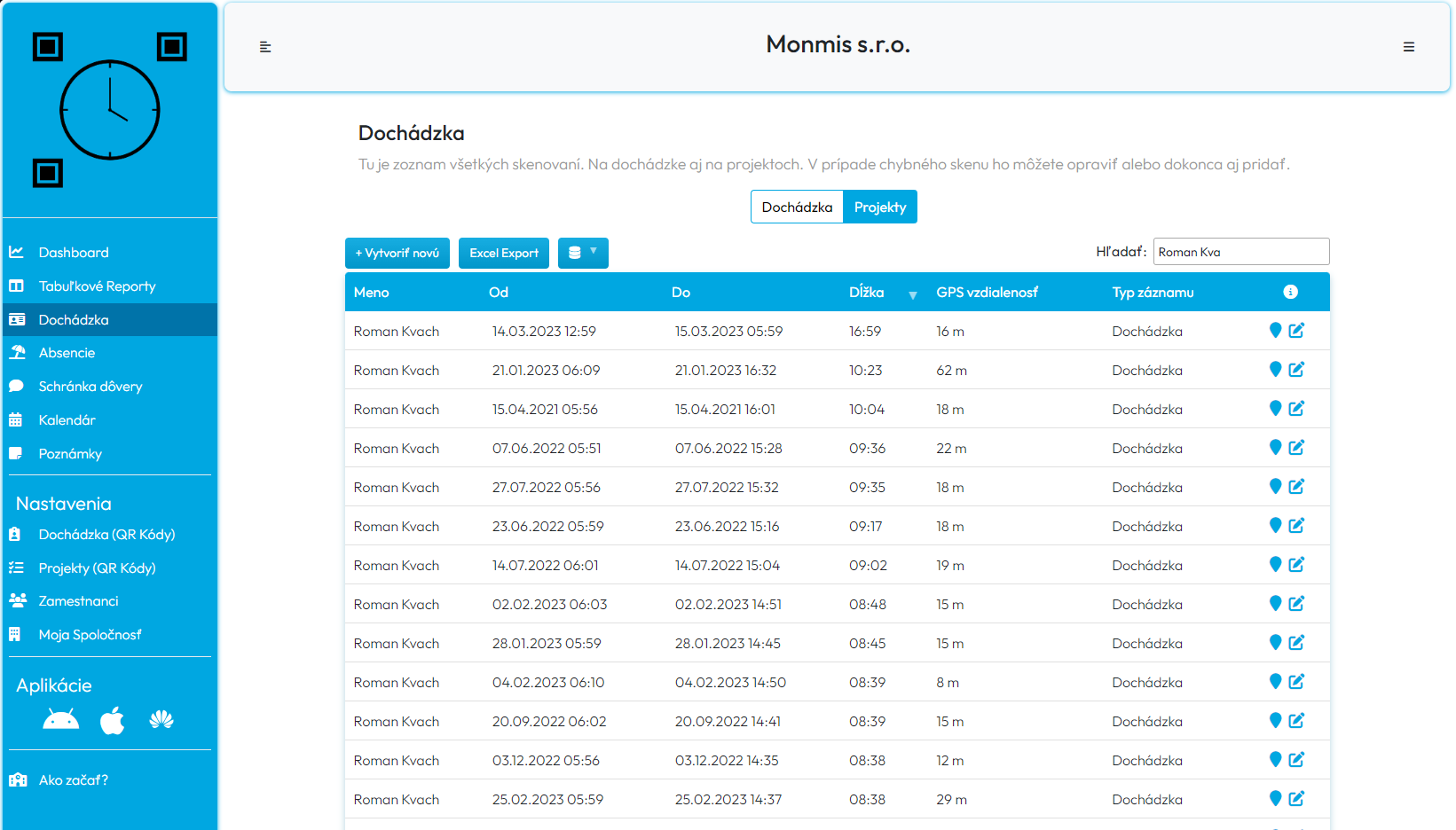Edit the 15.04.2021 05:56 record
The width and height of the screenshot is (1456, 830).
1296,408
